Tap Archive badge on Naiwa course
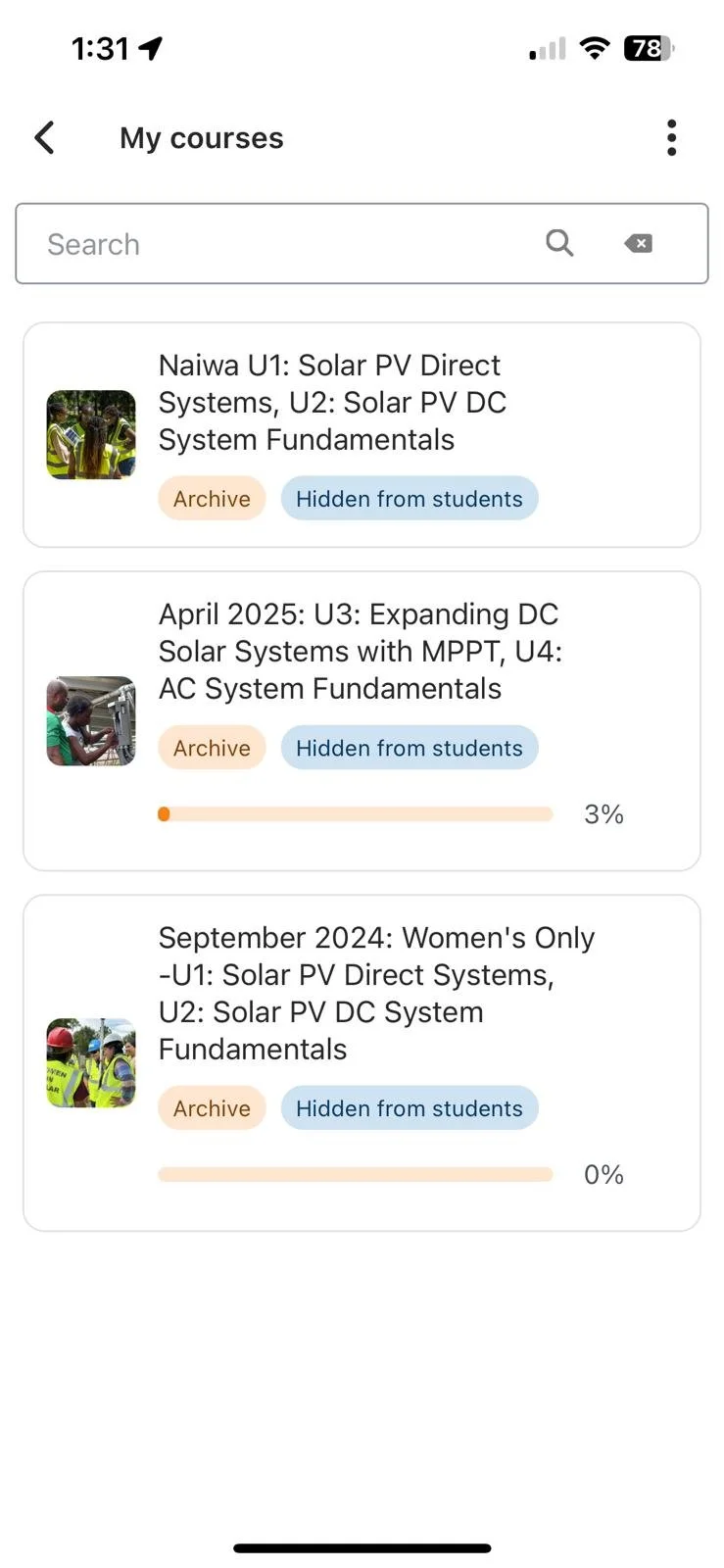Image resolution: width=724 pixels, height=1568 pixels. click(x=212, y=499)
